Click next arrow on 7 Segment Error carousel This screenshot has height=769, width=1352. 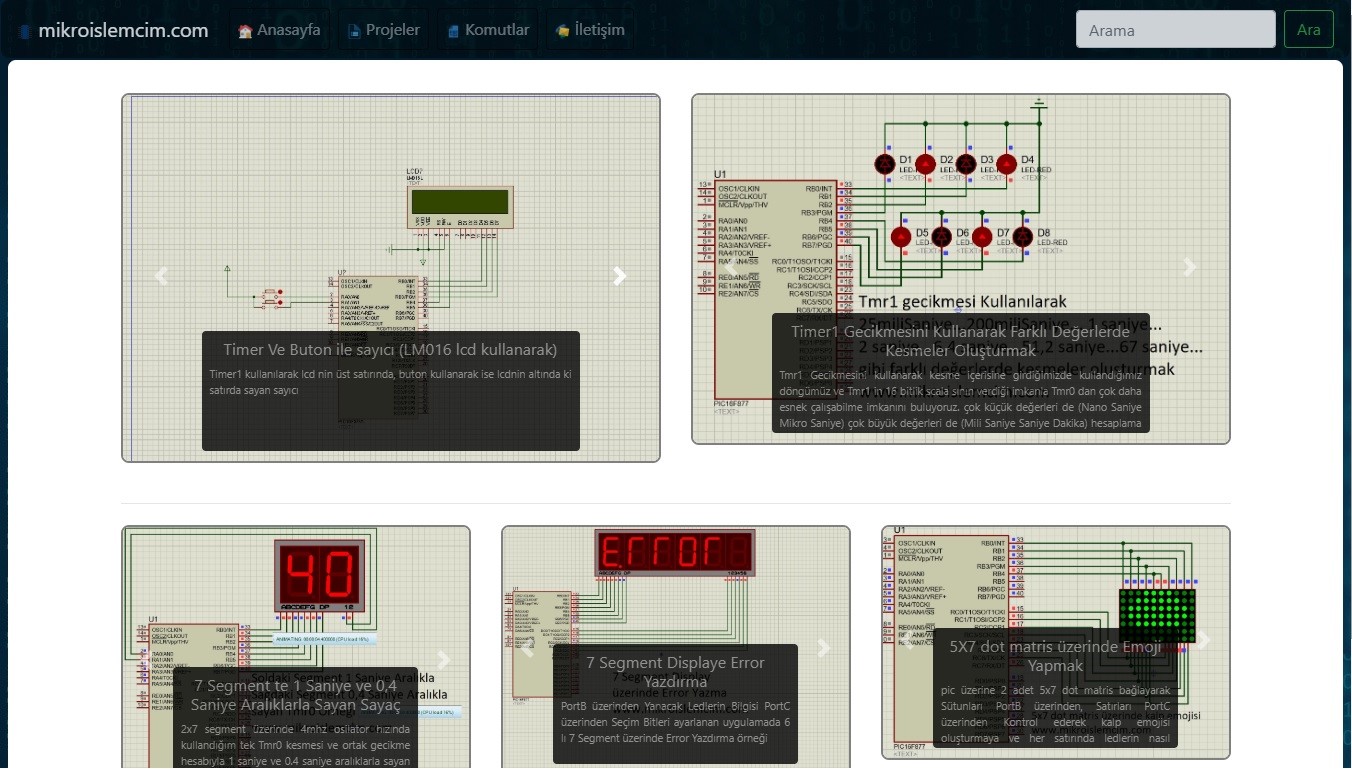(824, 648)
